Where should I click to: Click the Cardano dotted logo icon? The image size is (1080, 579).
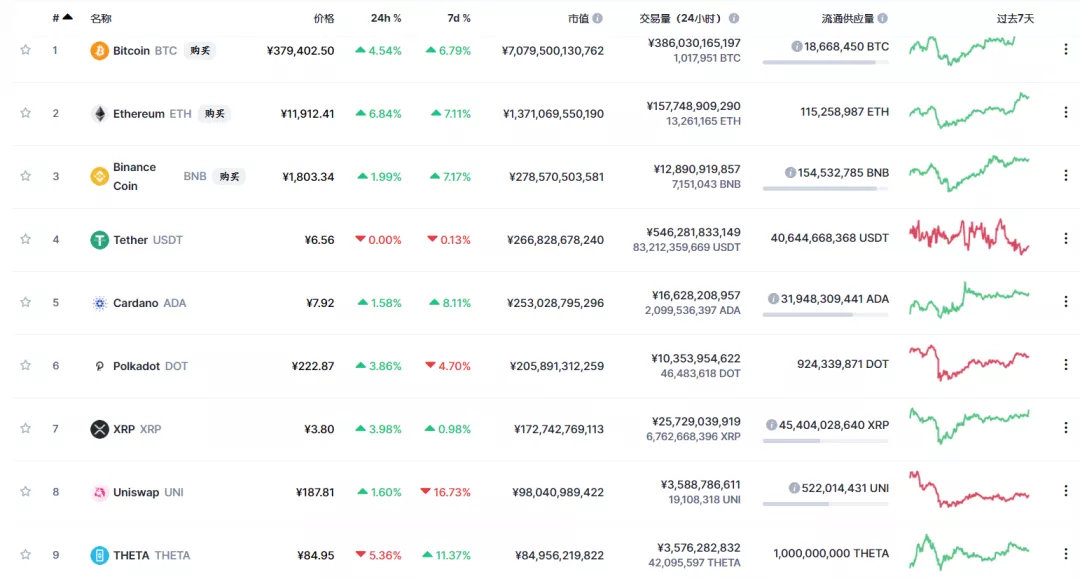[99, 303]
